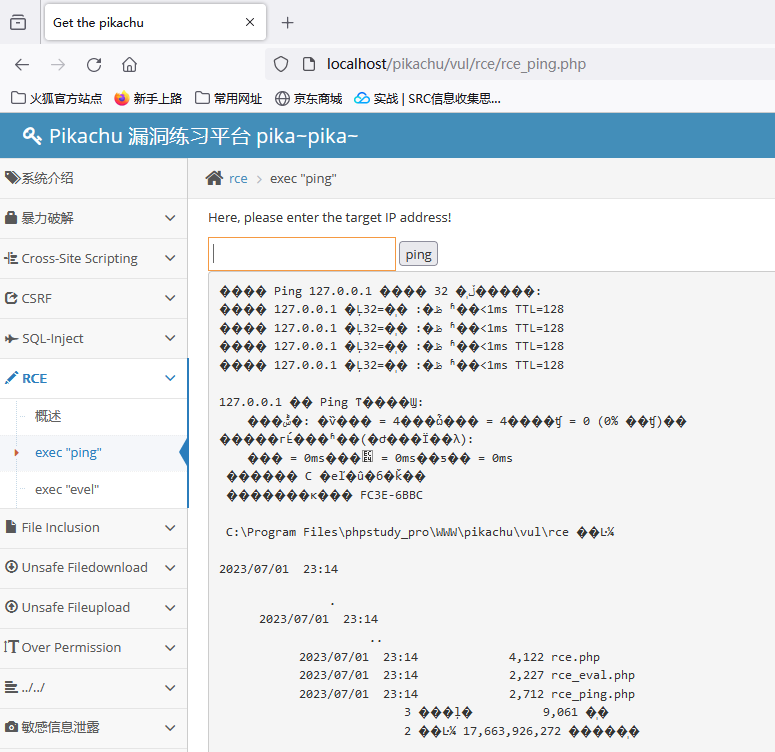Image resolution: width=775 pixels, height=752 pixels.
Task: Expand the Cross-Site Scripting menu
Action: click(93, 258)
